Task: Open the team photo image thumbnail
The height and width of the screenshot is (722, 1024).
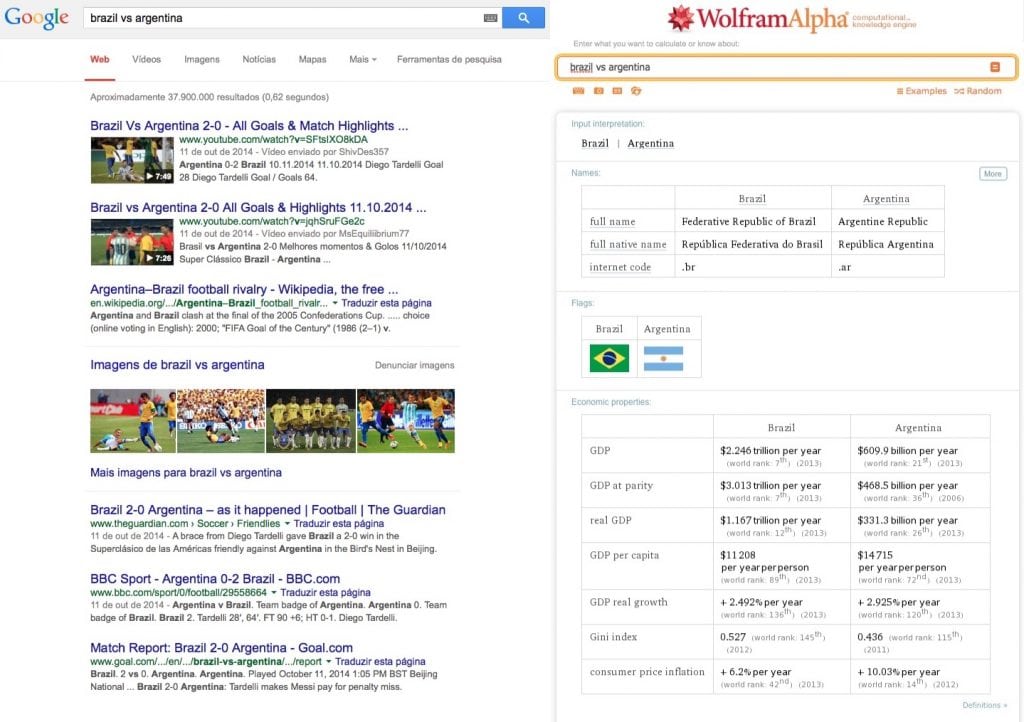Action: [x=311, y=421]
